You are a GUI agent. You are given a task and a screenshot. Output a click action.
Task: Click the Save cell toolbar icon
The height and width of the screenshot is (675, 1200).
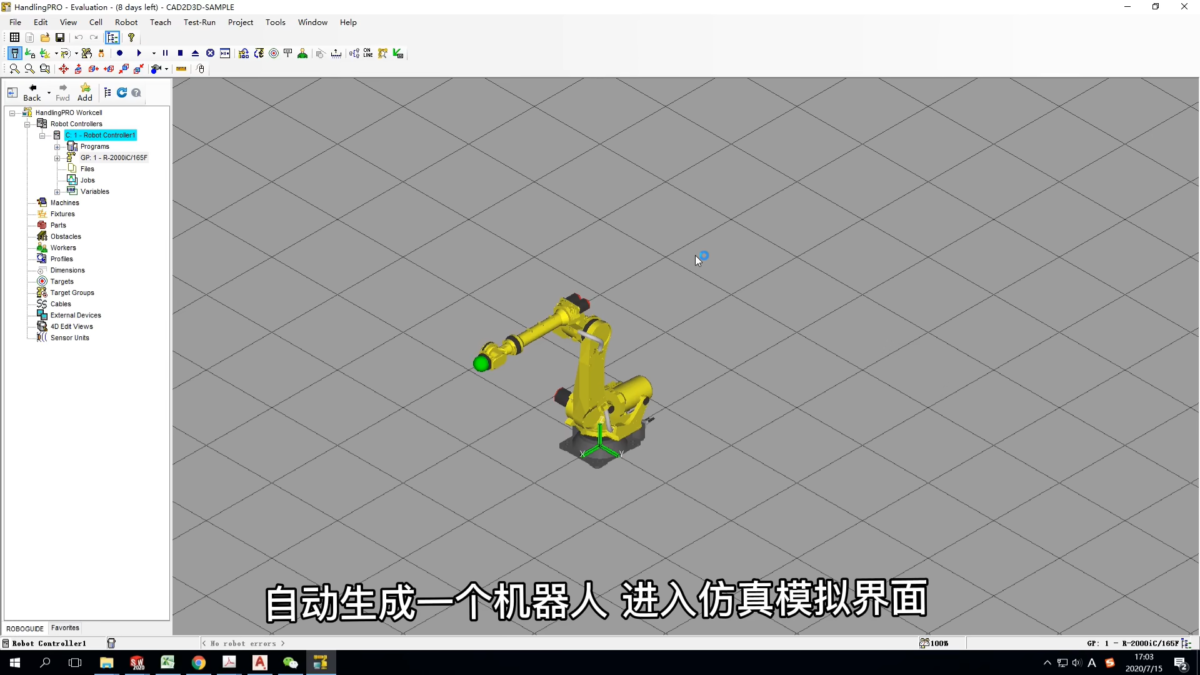pos(60,37)
